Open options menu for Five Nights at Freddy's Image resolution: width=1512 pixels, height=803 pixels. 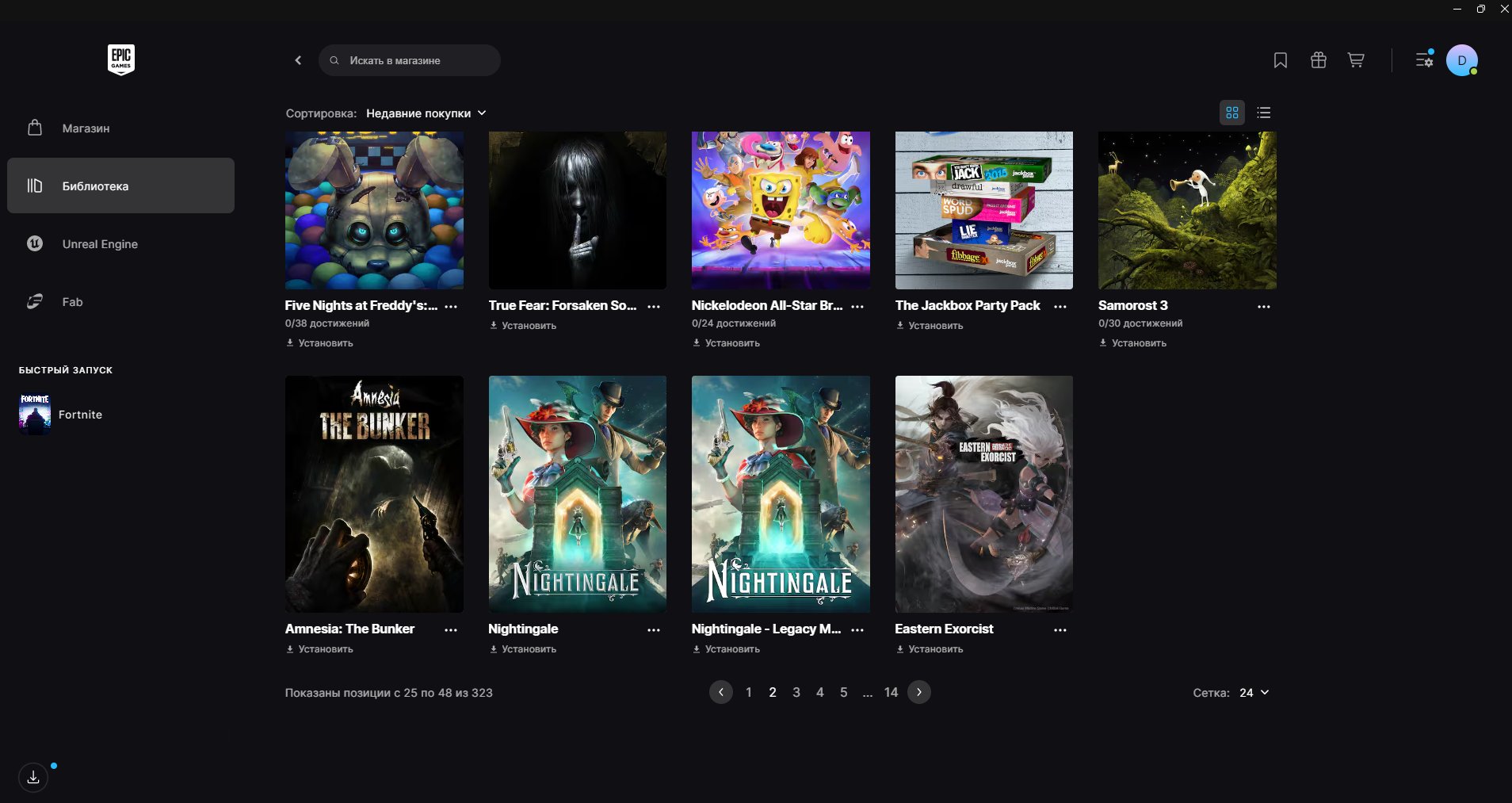pyautogui.click(x=451, y=307)
